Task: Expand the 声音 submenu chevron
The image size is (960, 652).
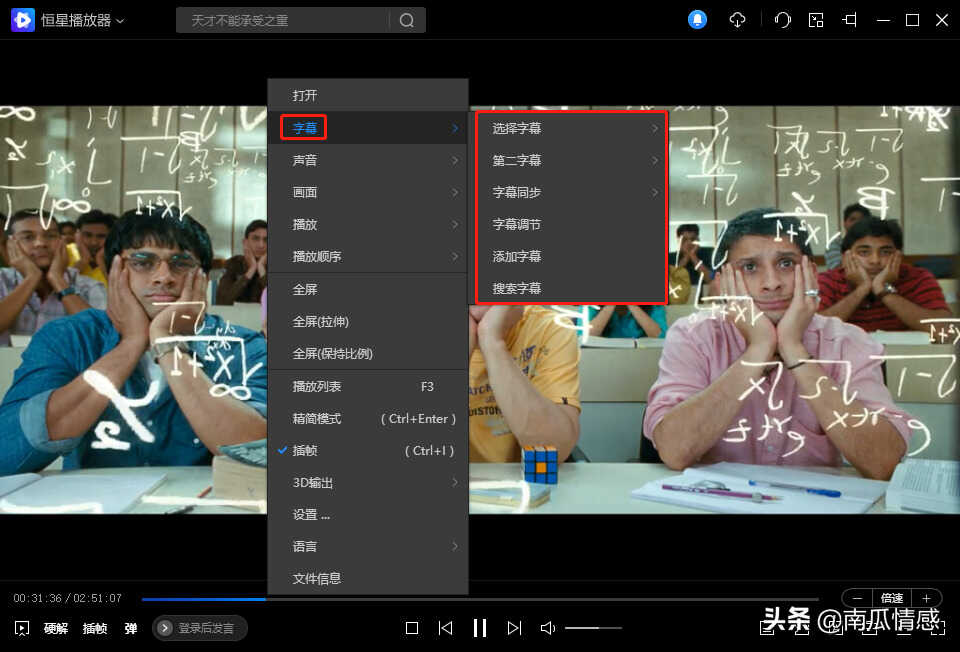Action: click(455, 160)
